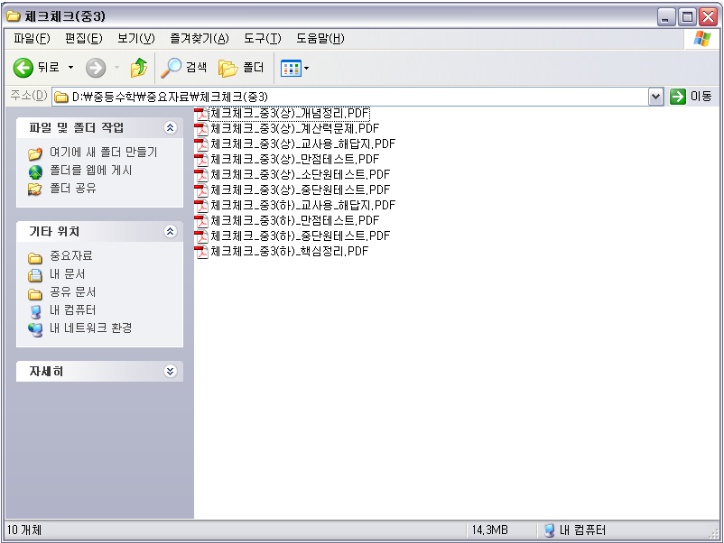This screenshot has height=543, width=724.
Task: Click the 이동 go button
Action: (691, 97)
